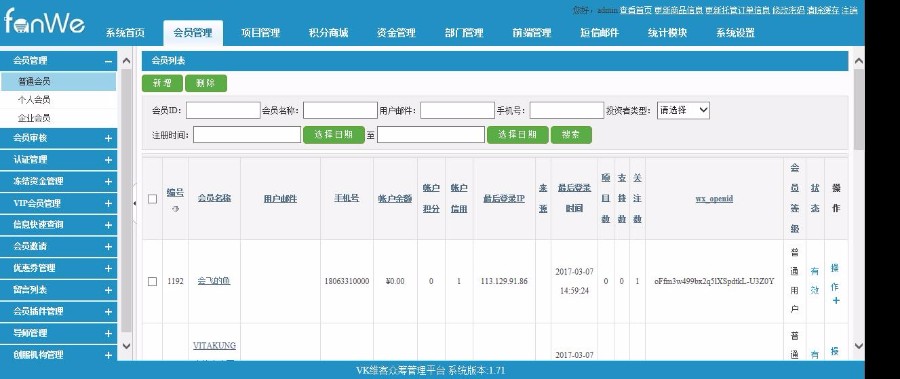Click IP address 113.129.91.86 cell

[504, 281]
